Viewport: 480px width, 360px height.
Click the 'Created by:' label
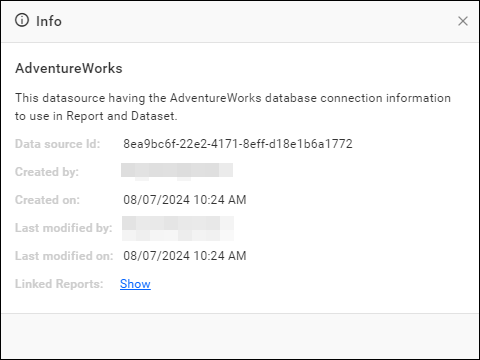[47, 172]
